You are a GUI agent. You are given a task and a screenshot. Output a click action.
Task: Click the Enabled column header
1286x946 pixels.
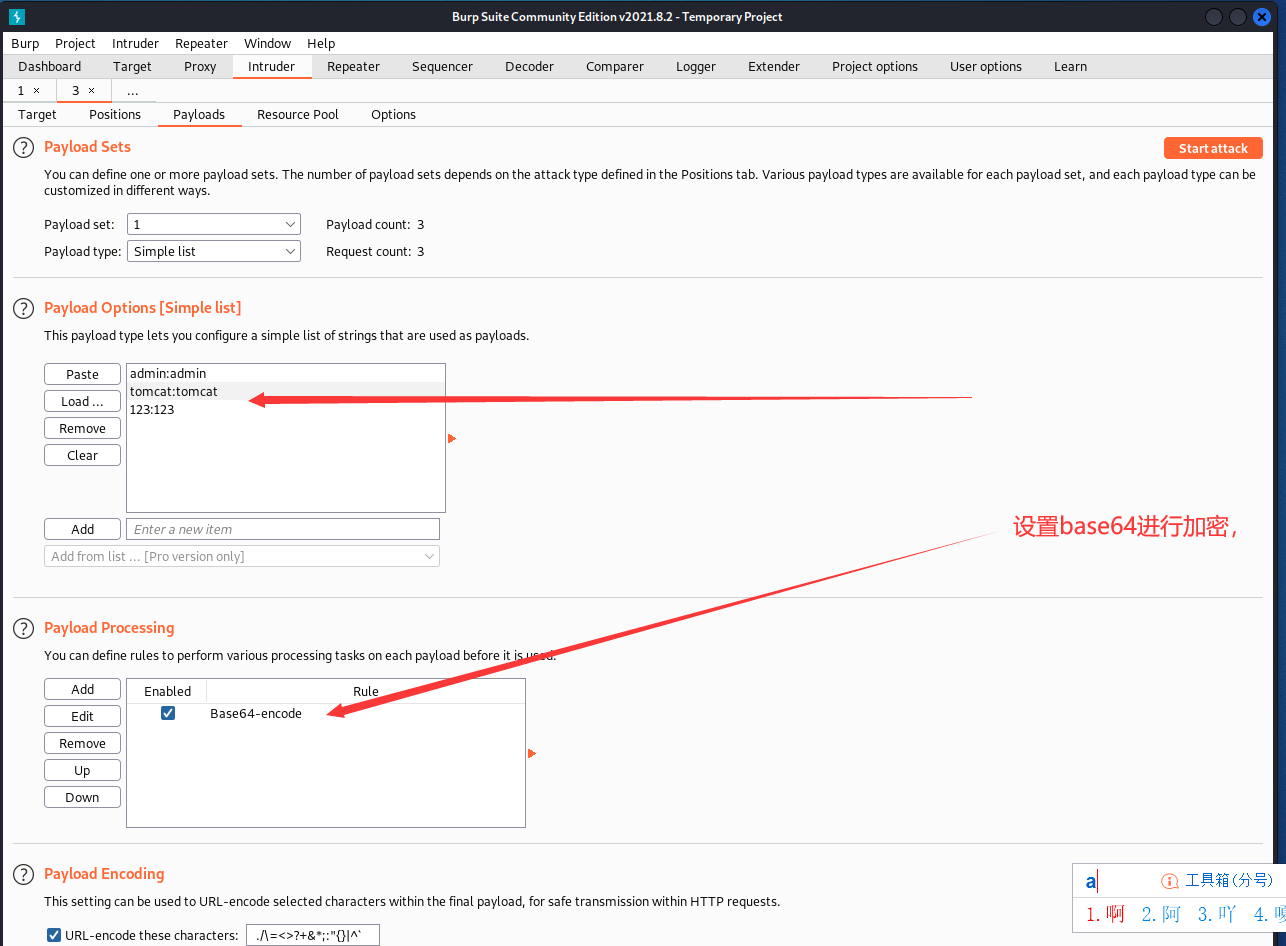[x=167, y=691]
